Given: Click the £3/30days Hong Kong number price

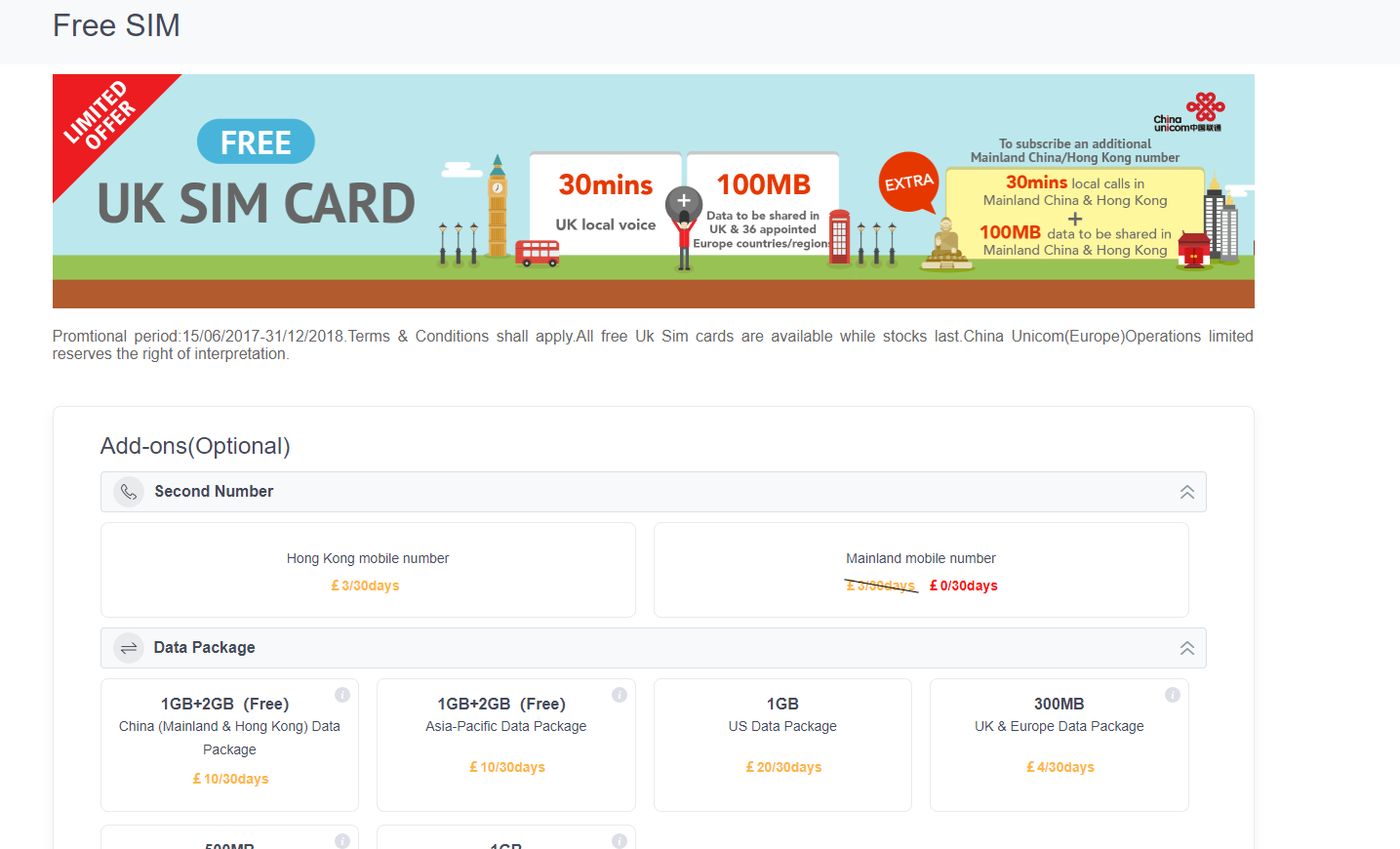Looking at the screenshot, I should coord(365,586).
